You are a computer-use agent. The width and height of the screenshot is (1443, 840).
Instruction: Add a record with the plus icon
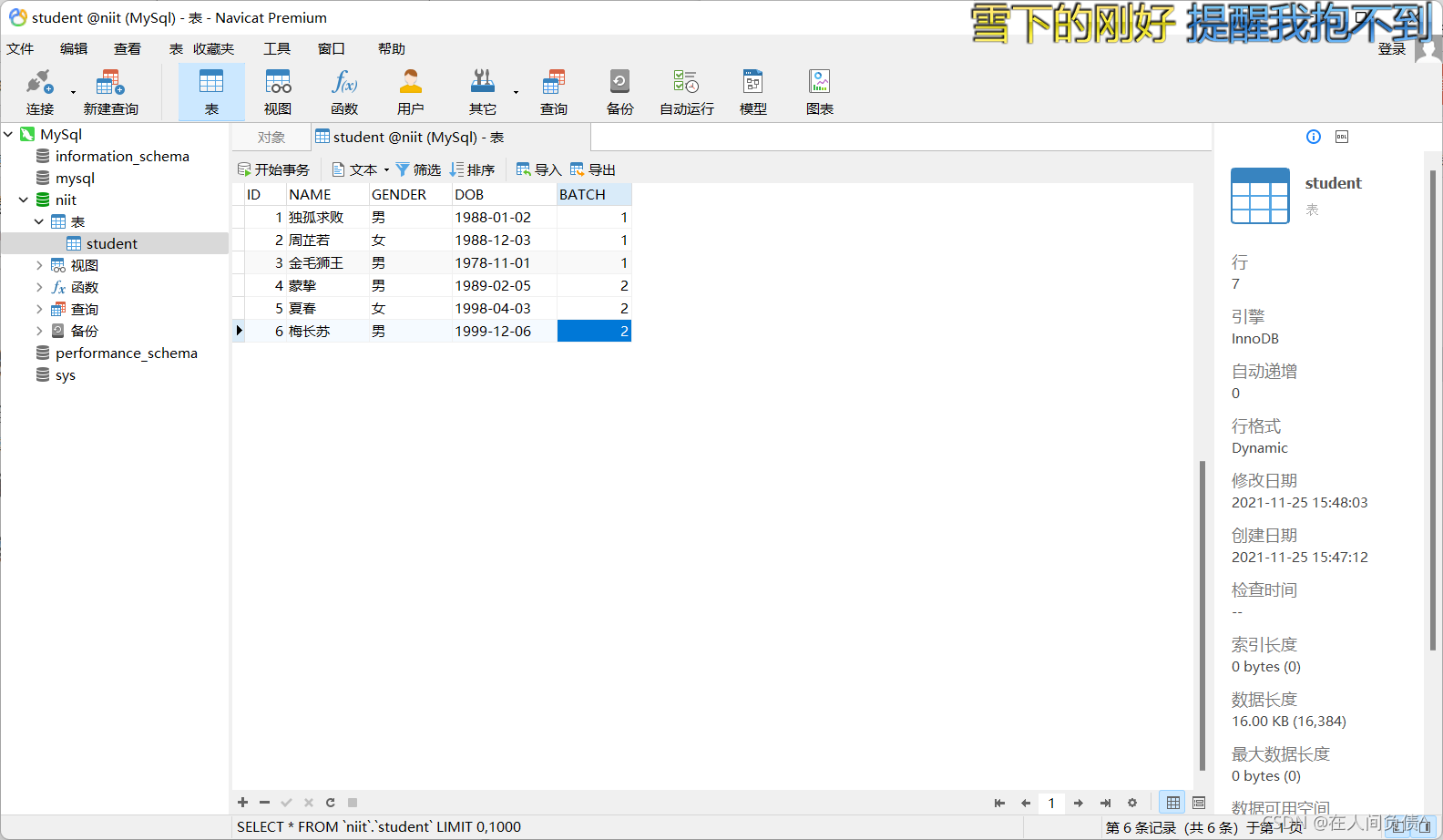coord(242,803)
